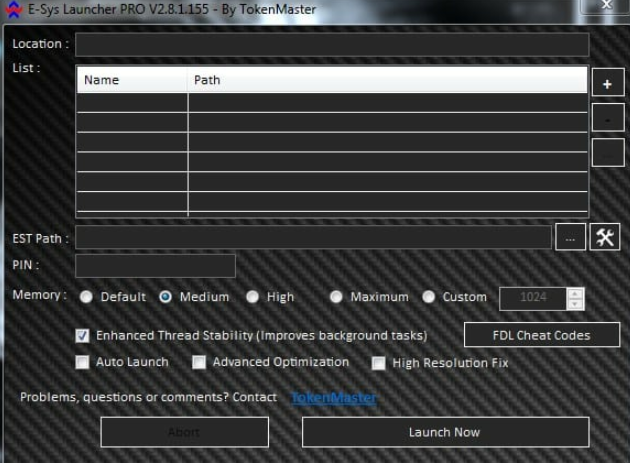The image size is (630, 463).
Task: Click the E-Sys Launcher logo icon
Action: pos(13,9)
